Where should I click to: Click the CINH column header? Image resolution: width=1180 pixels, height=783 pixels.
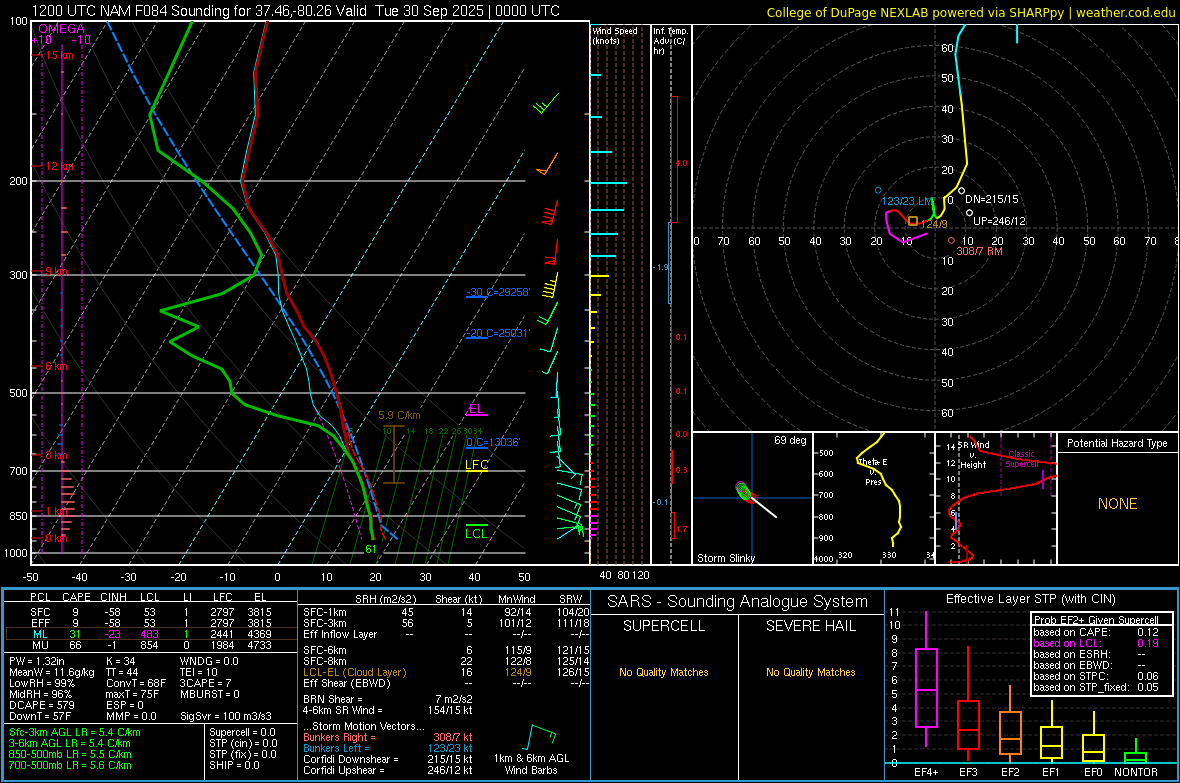click(113, 597)
